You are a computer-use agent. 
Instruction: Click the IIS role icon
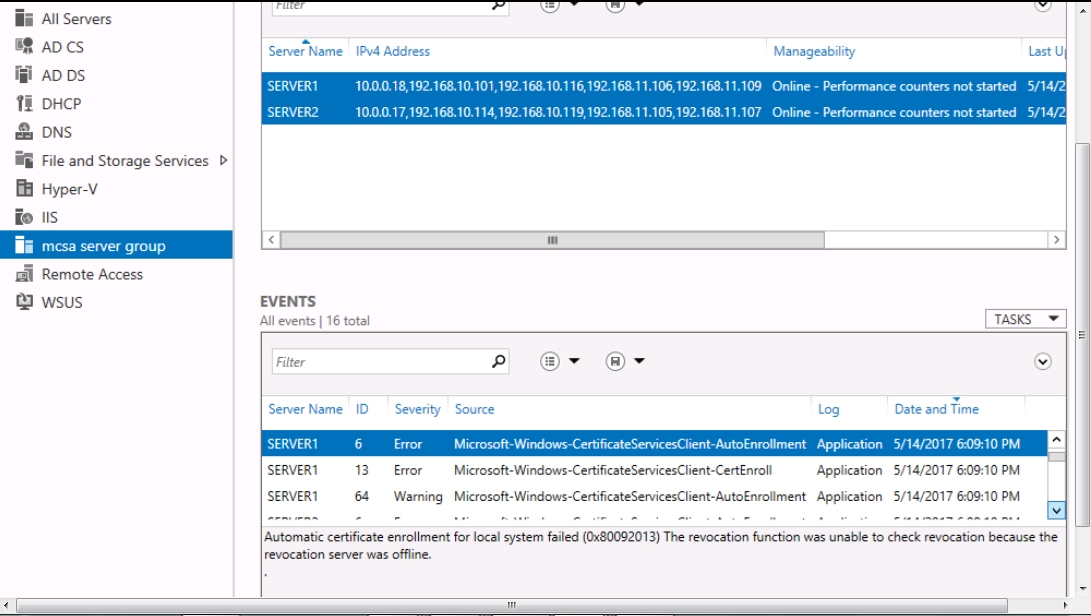[x=24, y=217]
